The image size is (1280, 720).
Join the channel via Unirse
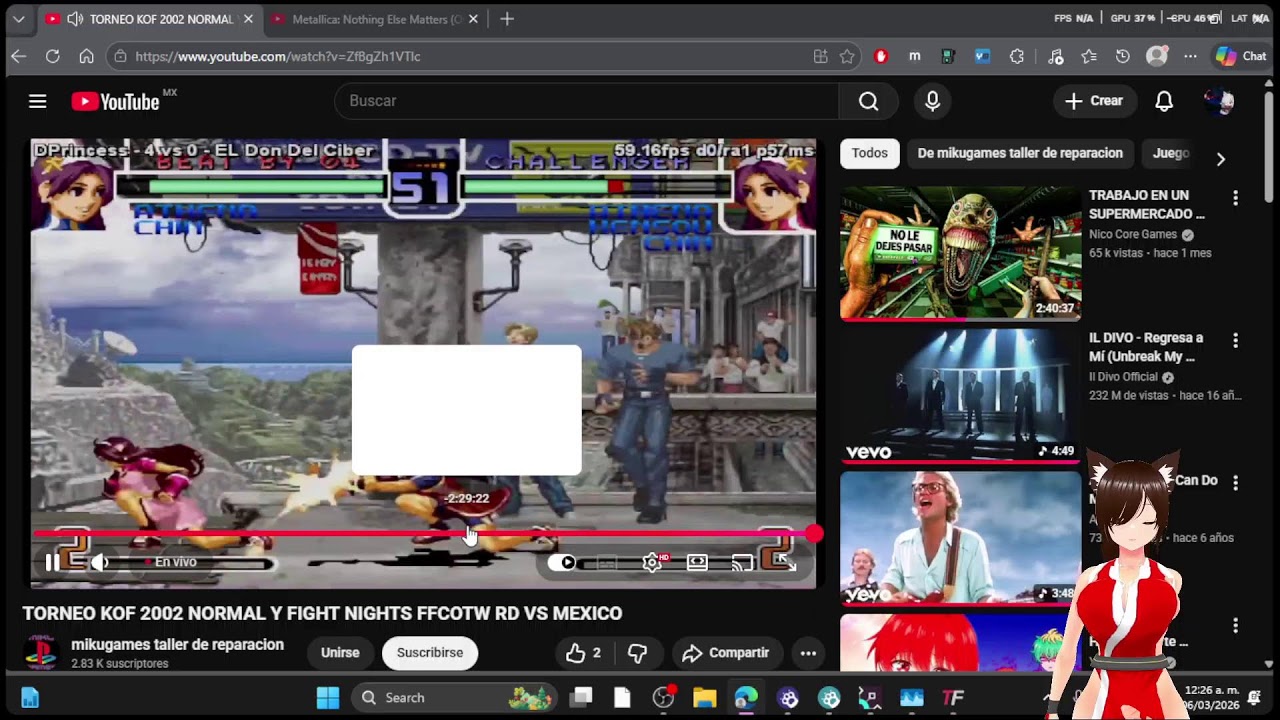[340, 653]
